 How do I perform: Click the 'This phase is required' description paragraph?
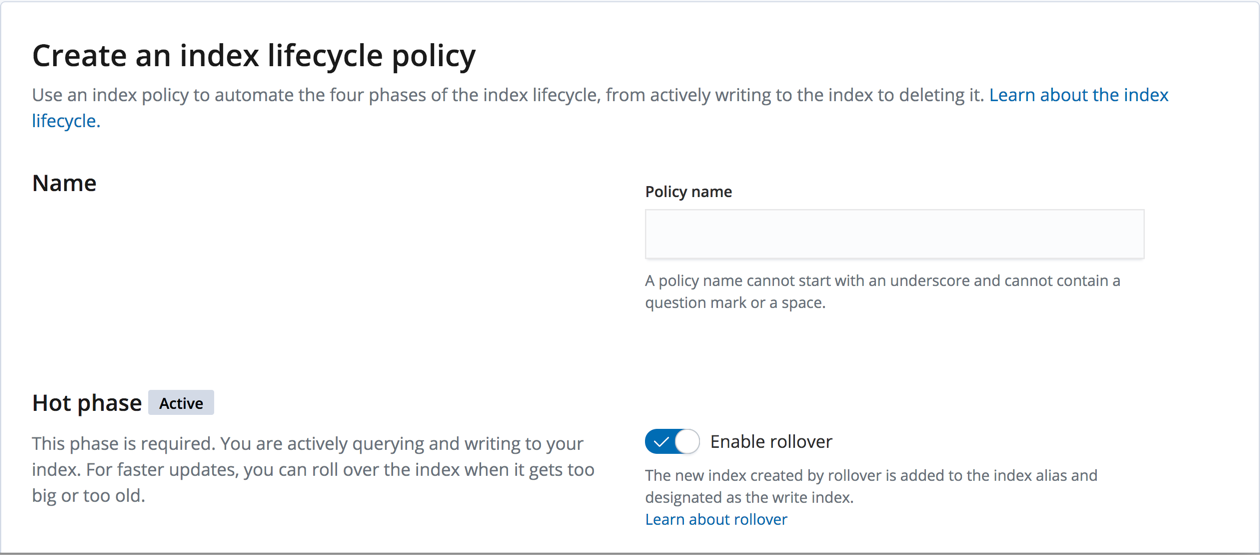308,443
